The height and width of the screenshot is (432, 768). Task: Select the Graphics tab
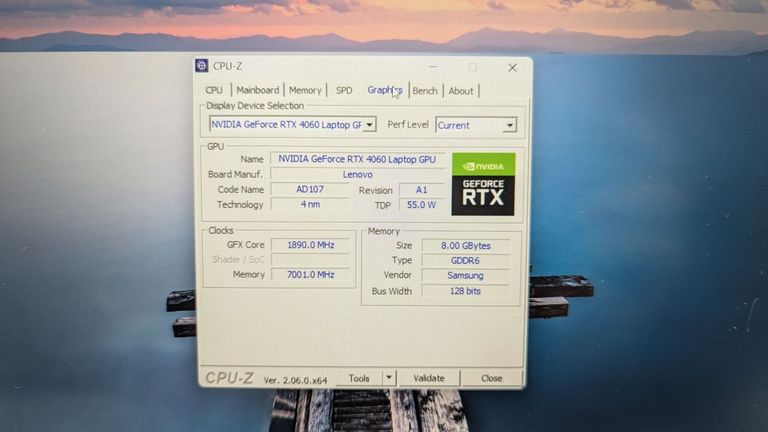385,90
